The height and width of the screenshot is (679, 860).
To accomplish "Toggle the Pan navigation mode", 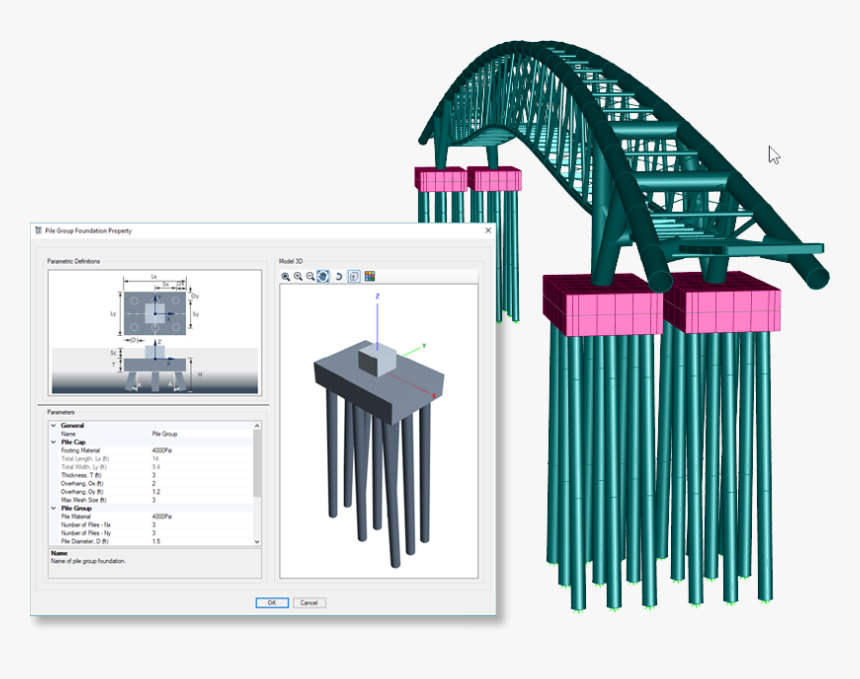I will (x=322, y=276).
